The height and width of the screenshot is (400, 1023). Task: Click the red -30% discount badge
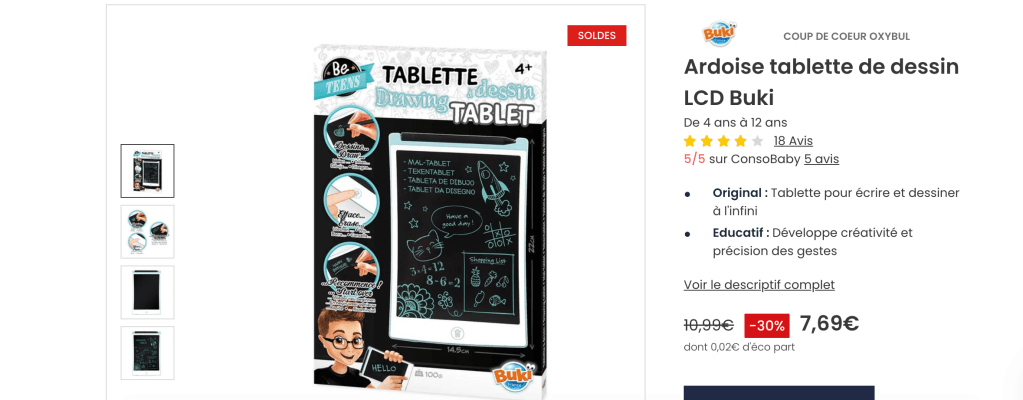coord(767,325)
